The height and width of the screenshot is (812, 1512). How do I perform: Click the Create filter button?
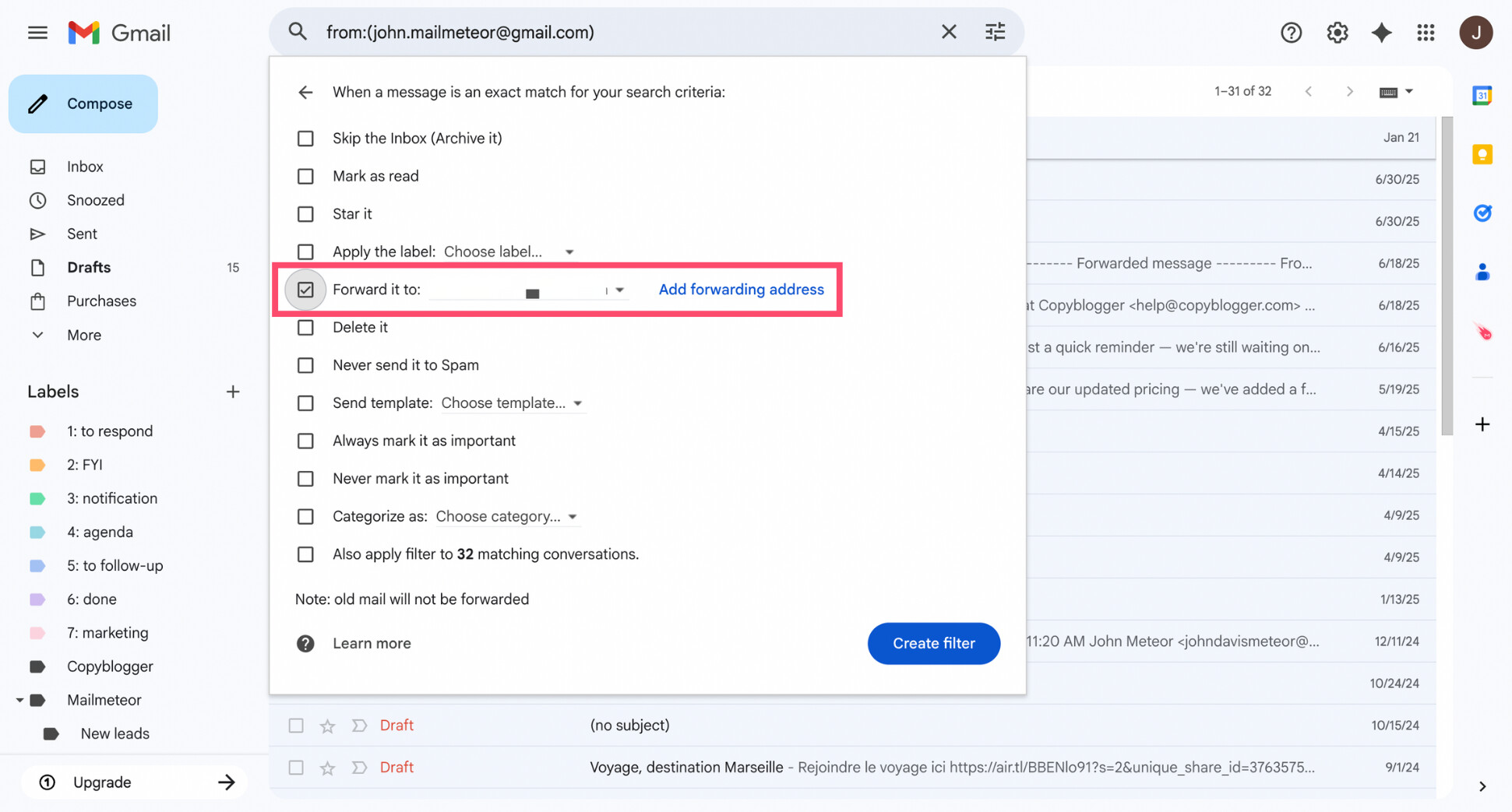point(933,643)
